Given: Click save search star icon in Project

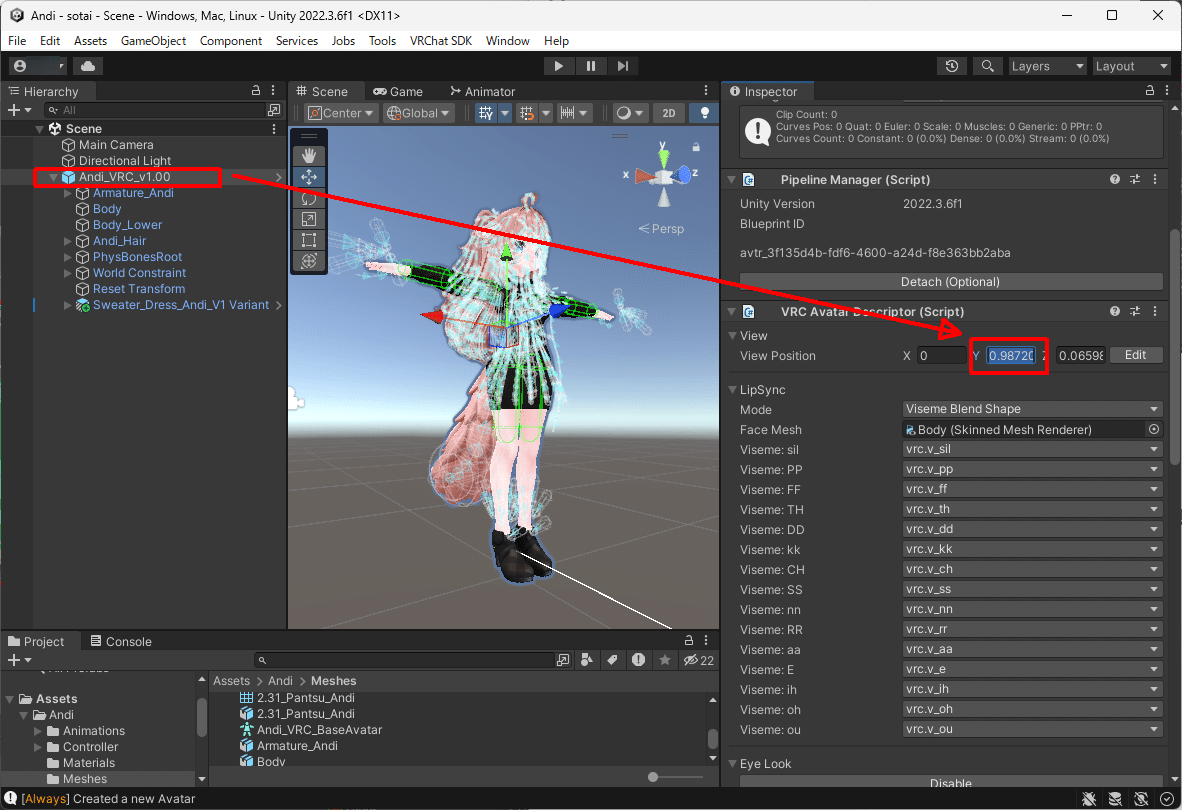Looking at the screenshot, I should [664, 660].
